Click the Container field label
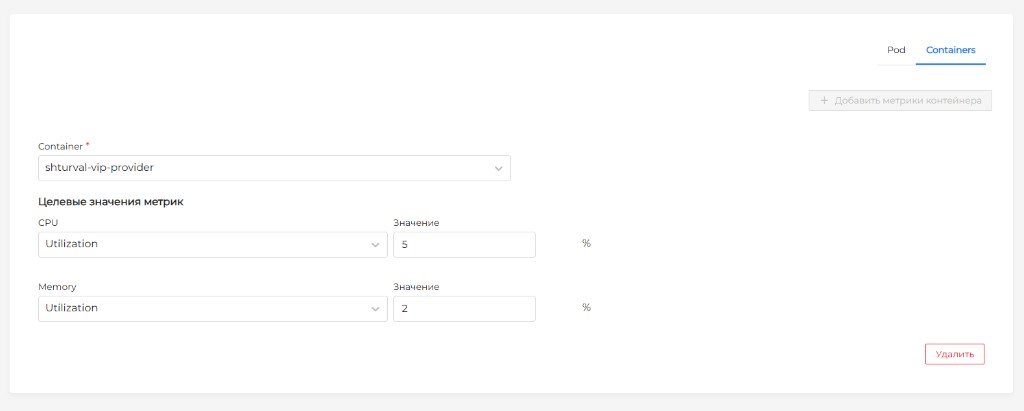This screenshot has height=411, width=1024. click(61, 146)
